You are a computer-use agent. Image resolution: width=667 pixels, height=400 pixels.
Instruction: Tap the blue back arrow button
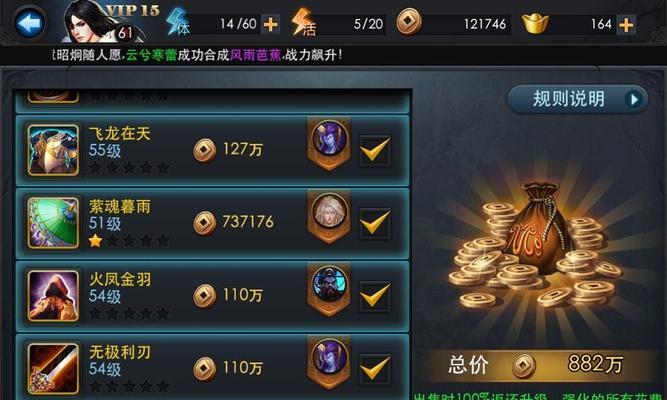[x=30, y=23]
